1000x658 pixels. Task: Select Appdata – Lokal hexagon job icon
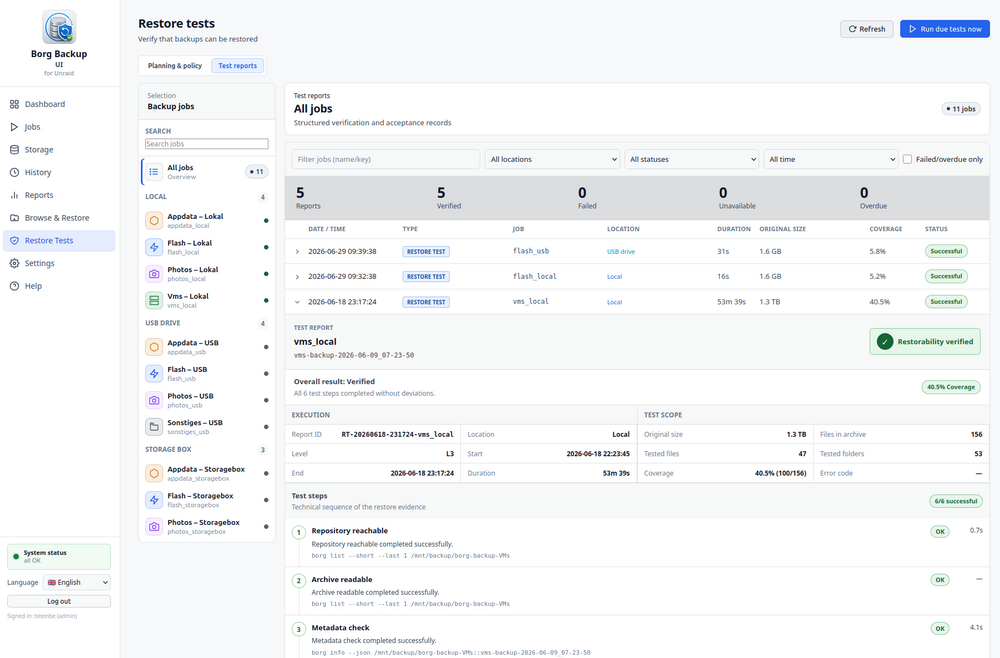point(154,221)
